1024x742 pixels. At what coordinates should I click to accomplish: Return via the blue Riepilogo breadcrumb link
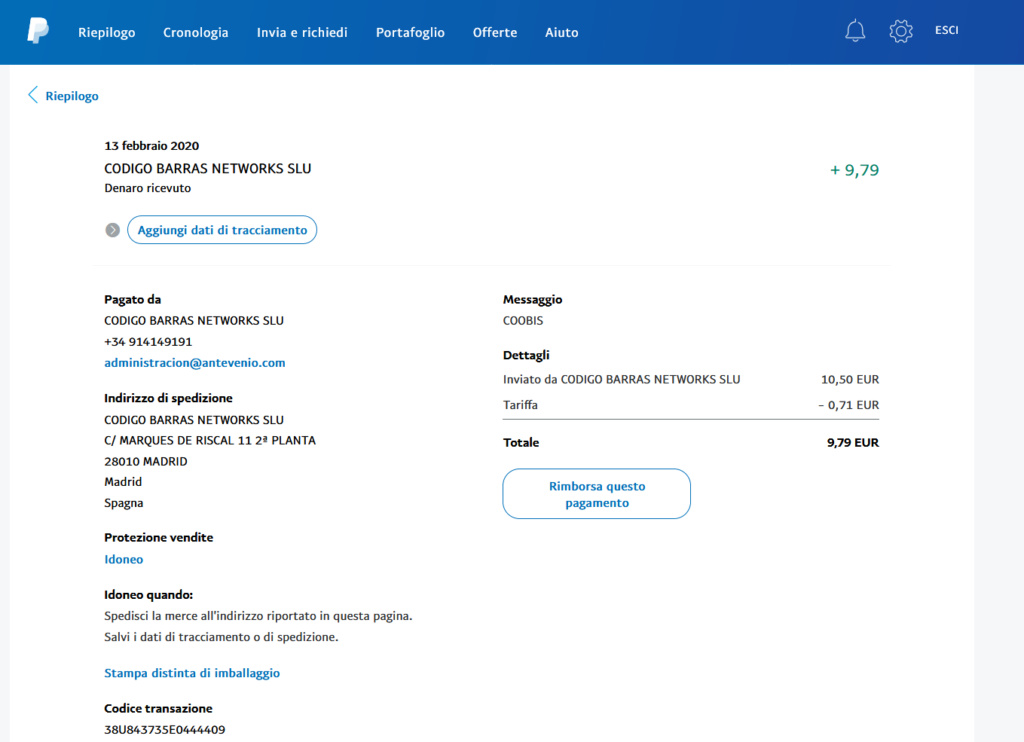72,96
